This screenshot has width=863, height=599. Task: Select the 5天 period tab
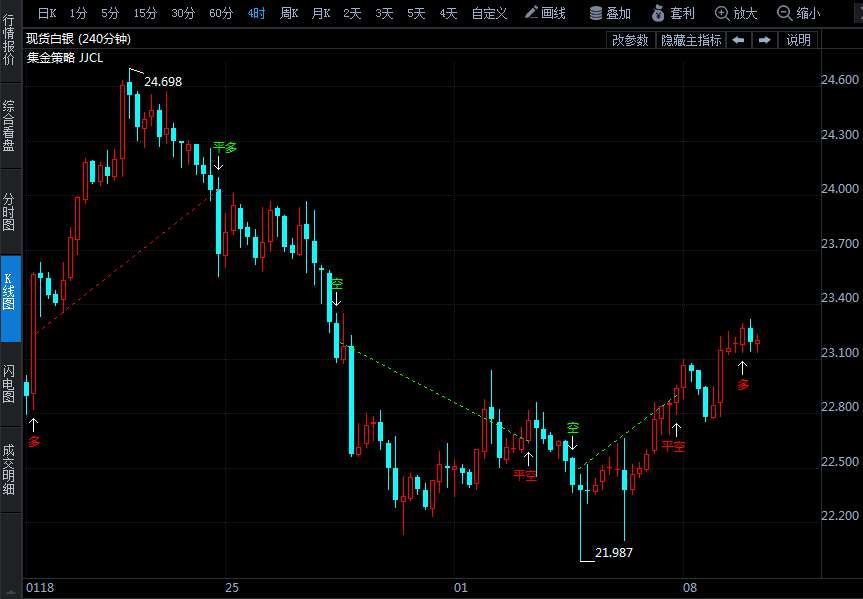416,13
